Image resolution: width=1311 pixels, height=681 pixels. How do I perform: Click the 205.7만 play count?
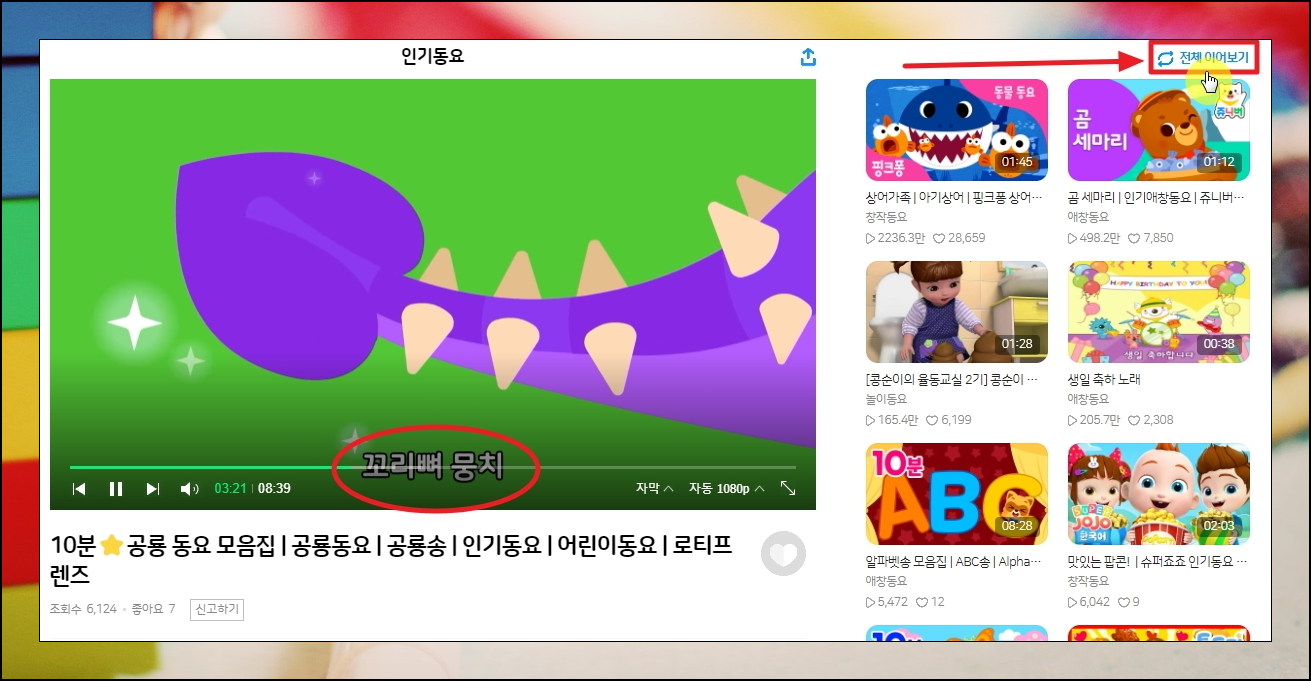click(1095, 420)
